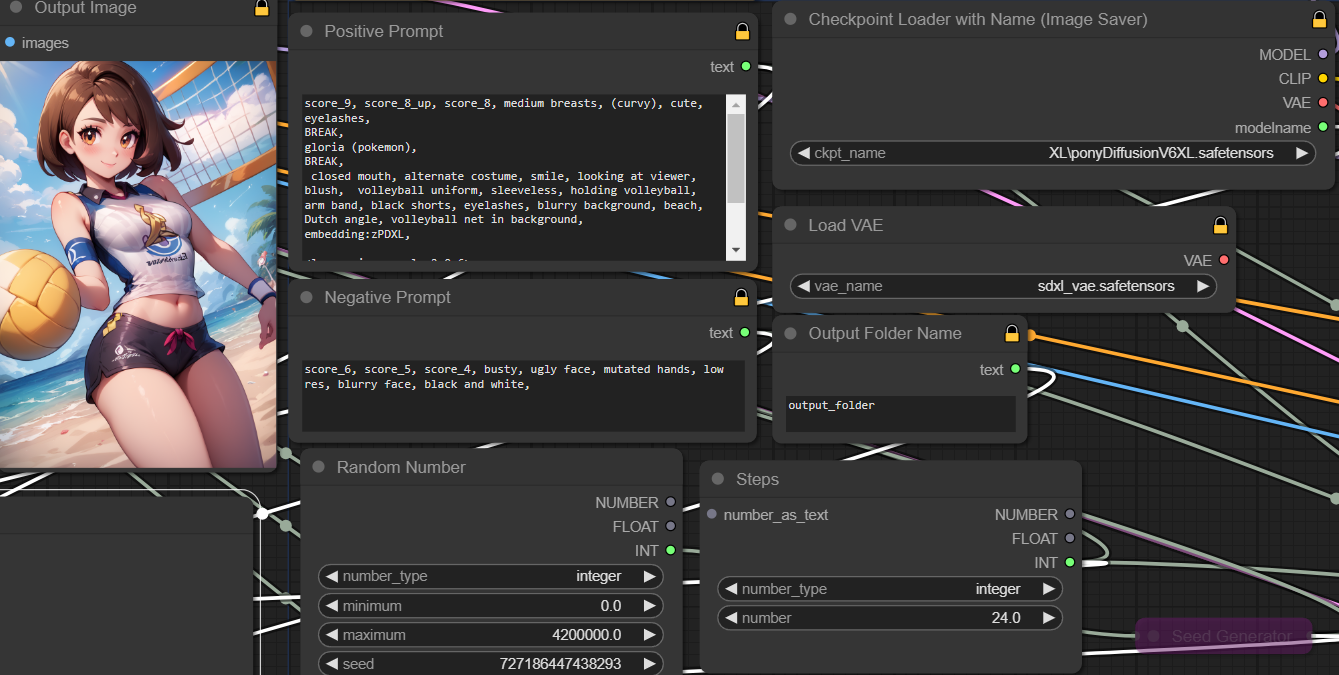Open number_type dropdown in Random Number node

[x=490, y=576]
